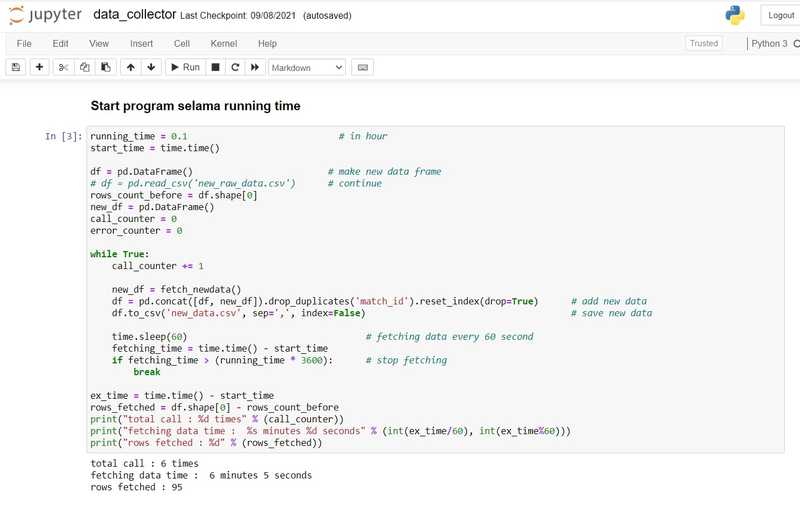Restart the kernel using circular arrow
Viewport: 800px width, 505px height.
(235, 67)
